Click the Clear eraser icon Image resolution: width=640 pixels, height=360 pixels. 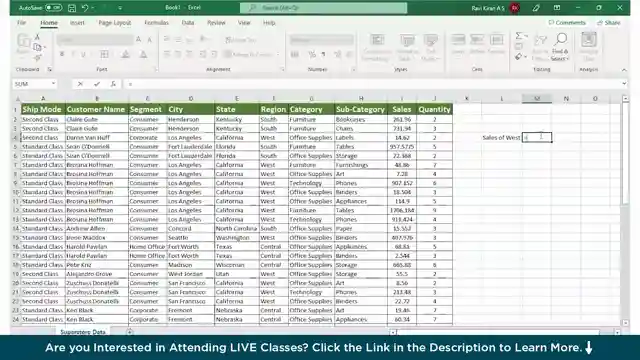(x=518, y=57)
